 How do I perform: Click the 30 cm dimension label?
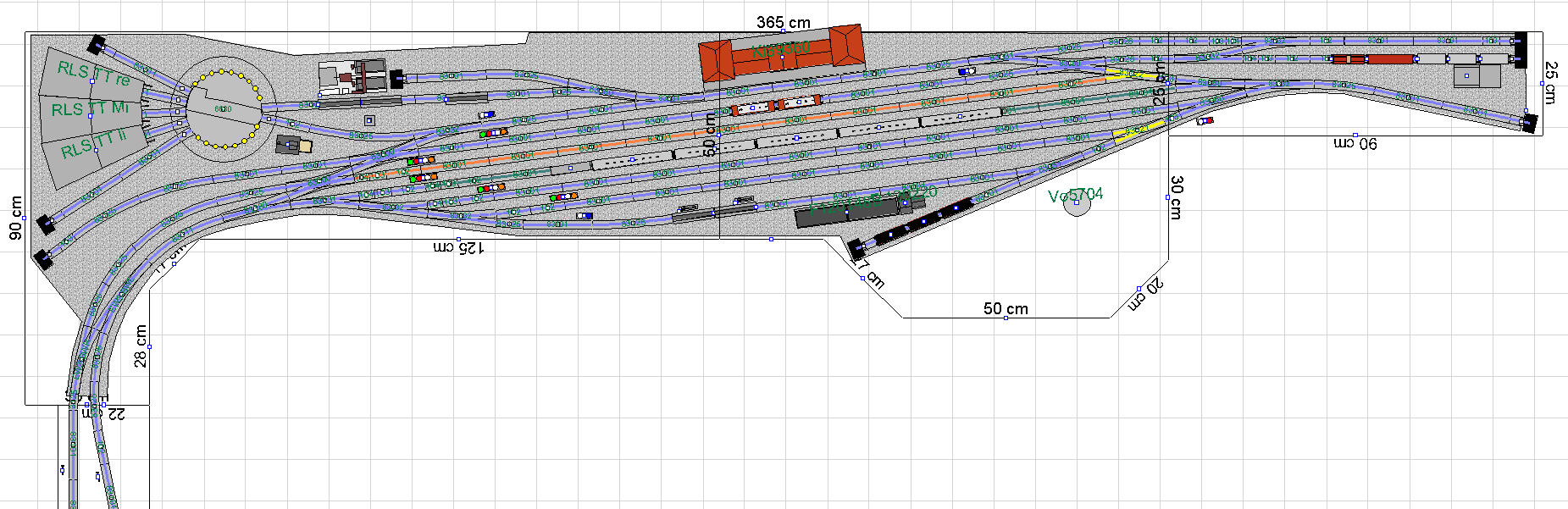pyautogui.click(x=1176, y=196)
